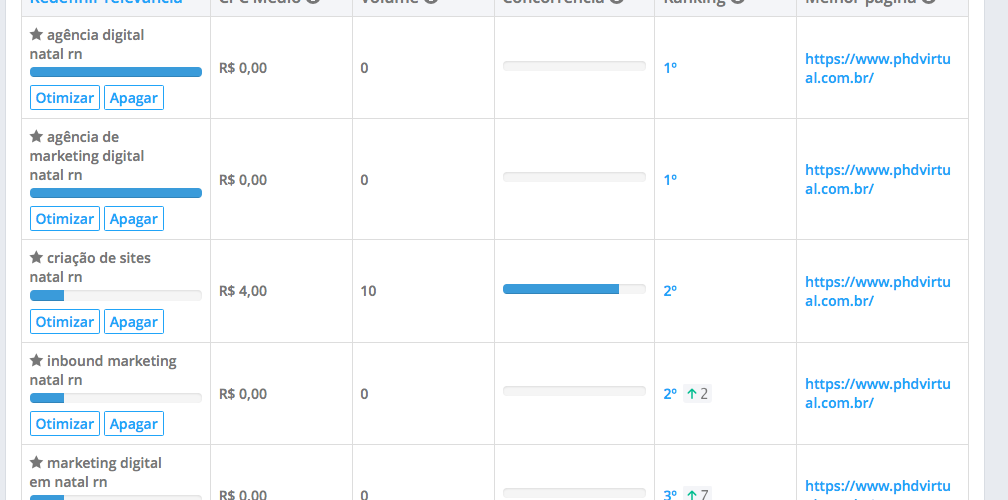
Task: Apagar the criação de sites natal rn keyword
Action: (134, 321)
